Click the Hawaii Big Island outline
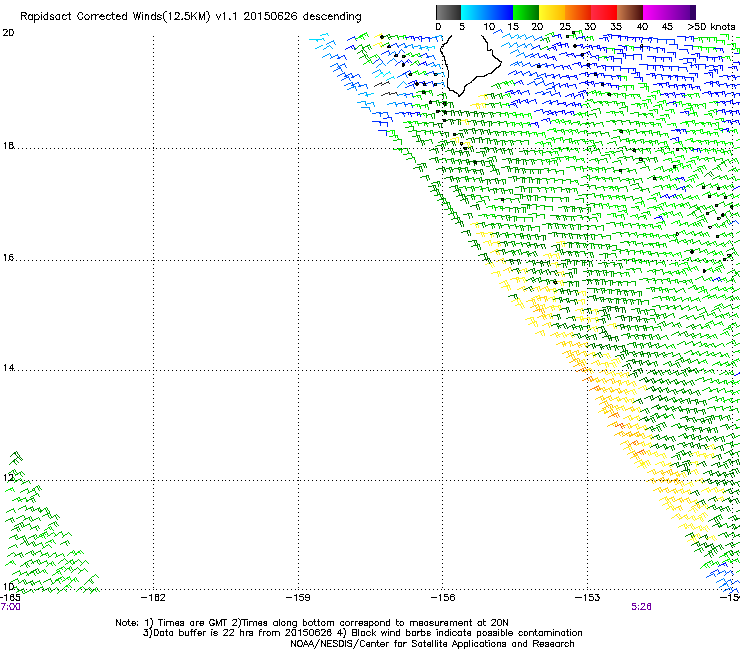 [470, 64]
